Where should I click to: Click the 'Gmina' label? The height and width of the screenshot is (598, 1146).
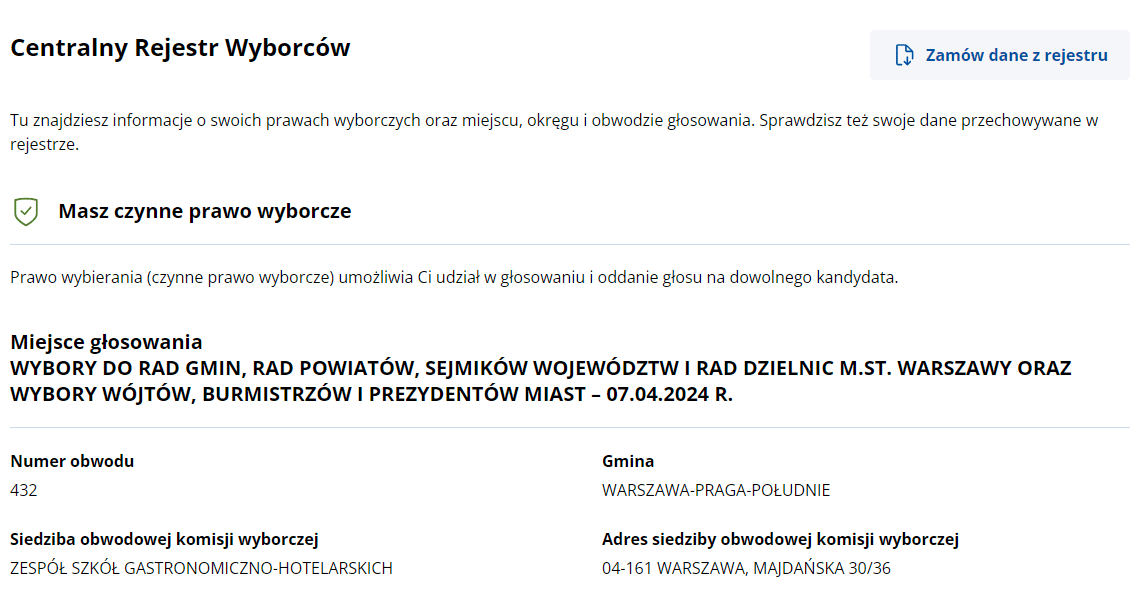[x=628, y=461]
